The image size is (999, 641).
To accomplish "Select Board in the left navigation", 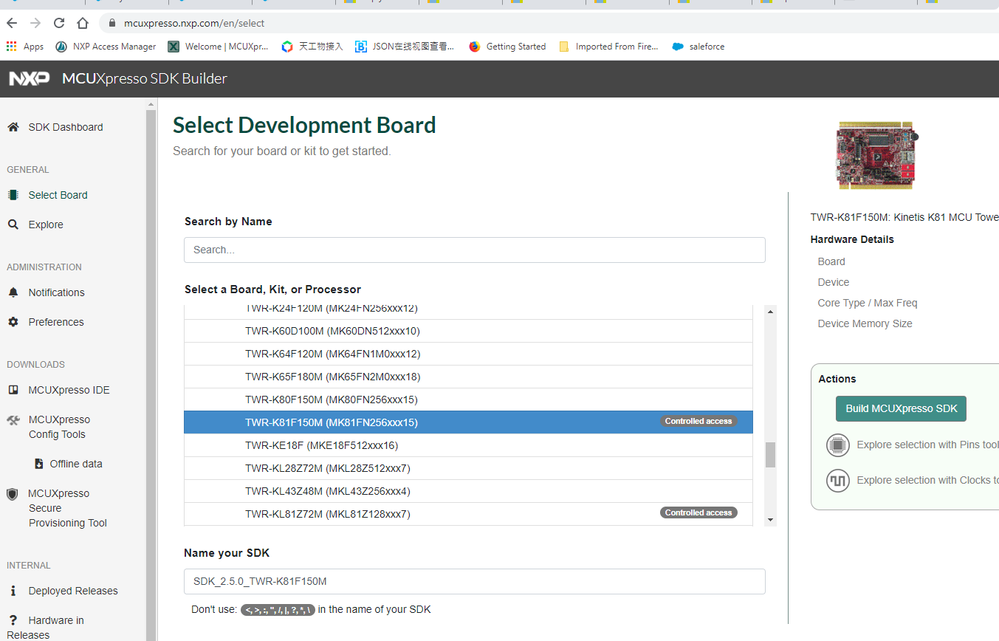I will tap(57, 195).
